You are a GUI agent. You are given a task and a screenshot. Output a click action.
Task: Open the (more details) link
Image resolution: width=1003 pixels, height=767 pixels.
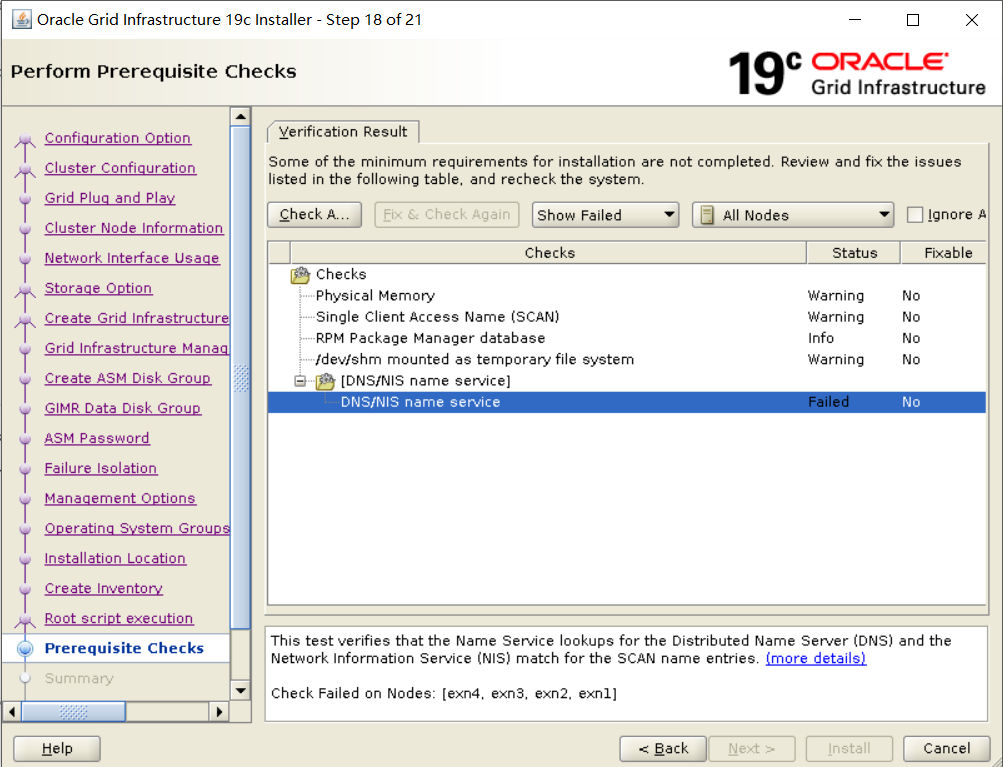[816, 658]
